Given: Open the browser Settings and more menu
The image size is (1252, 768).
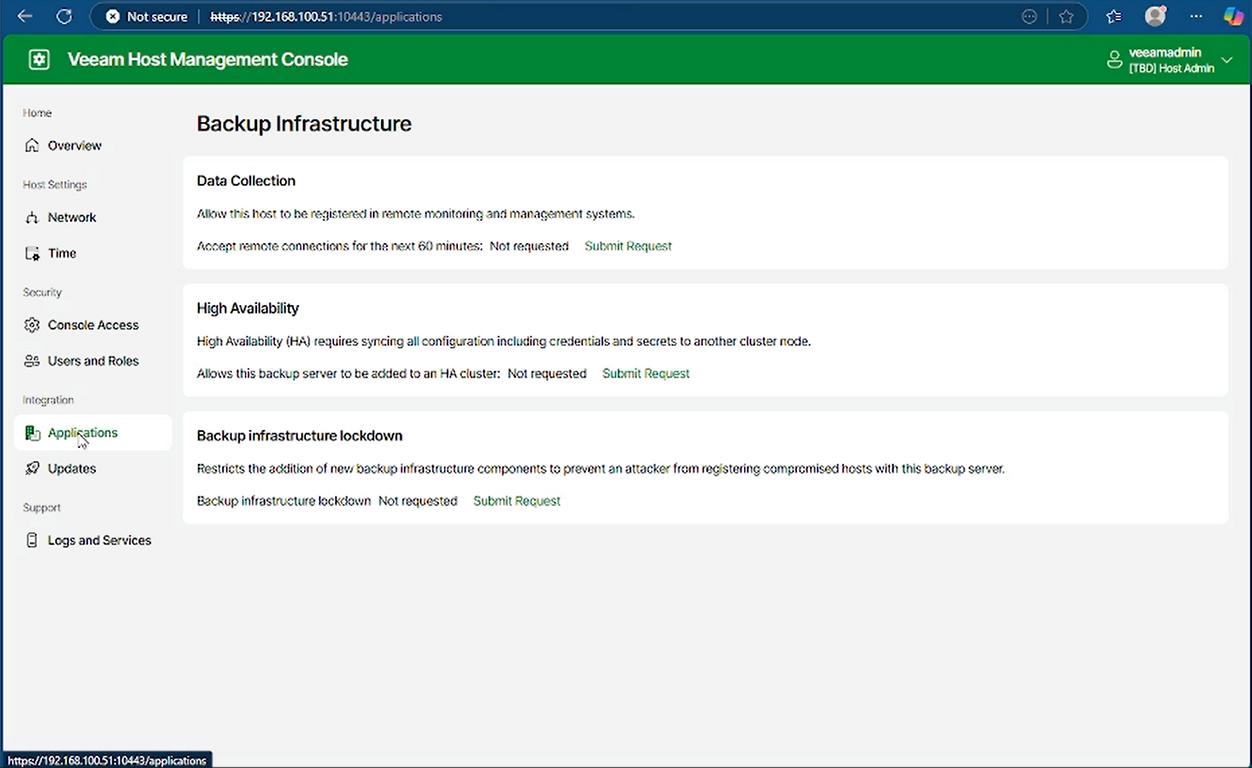Looking at the screenshot, I should (x=1196, y=17).
